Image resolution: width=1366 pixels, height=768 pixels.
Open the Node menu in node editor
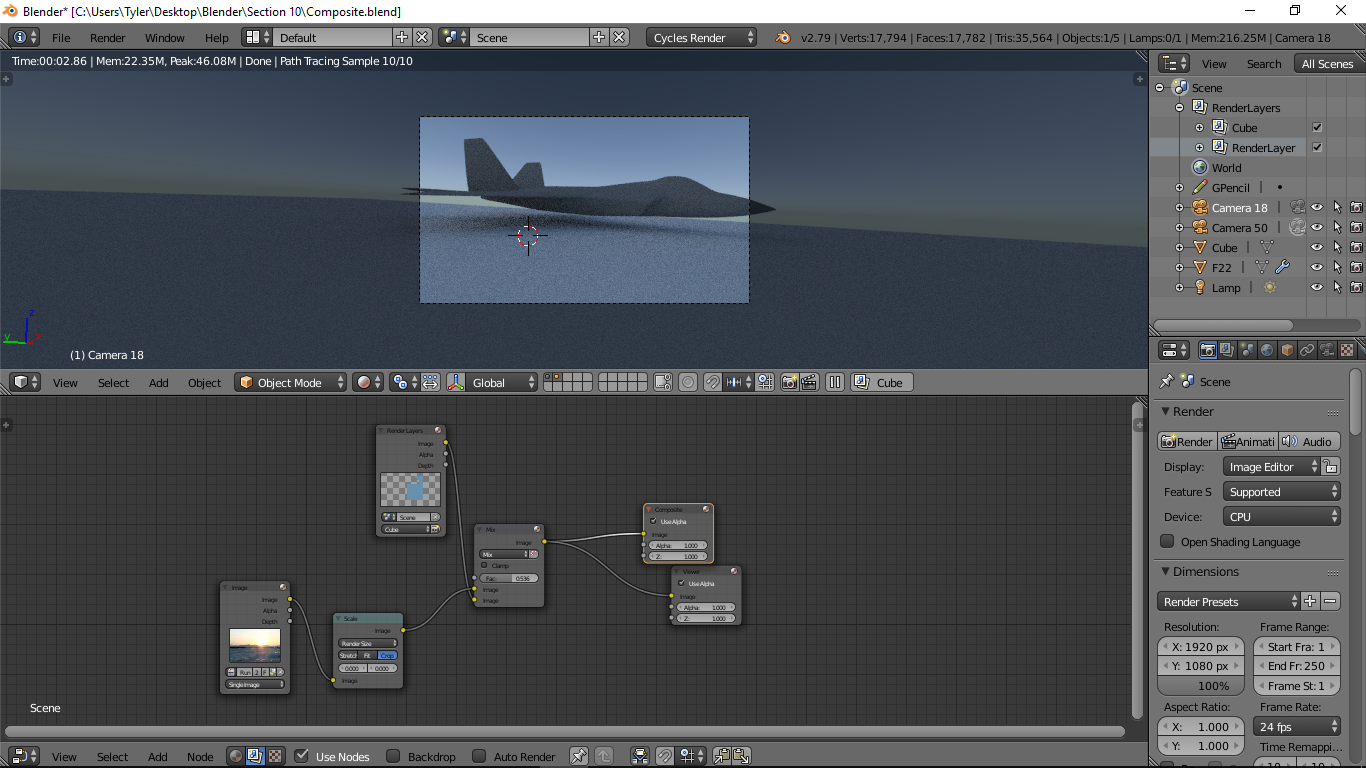(x=200, y=756)
